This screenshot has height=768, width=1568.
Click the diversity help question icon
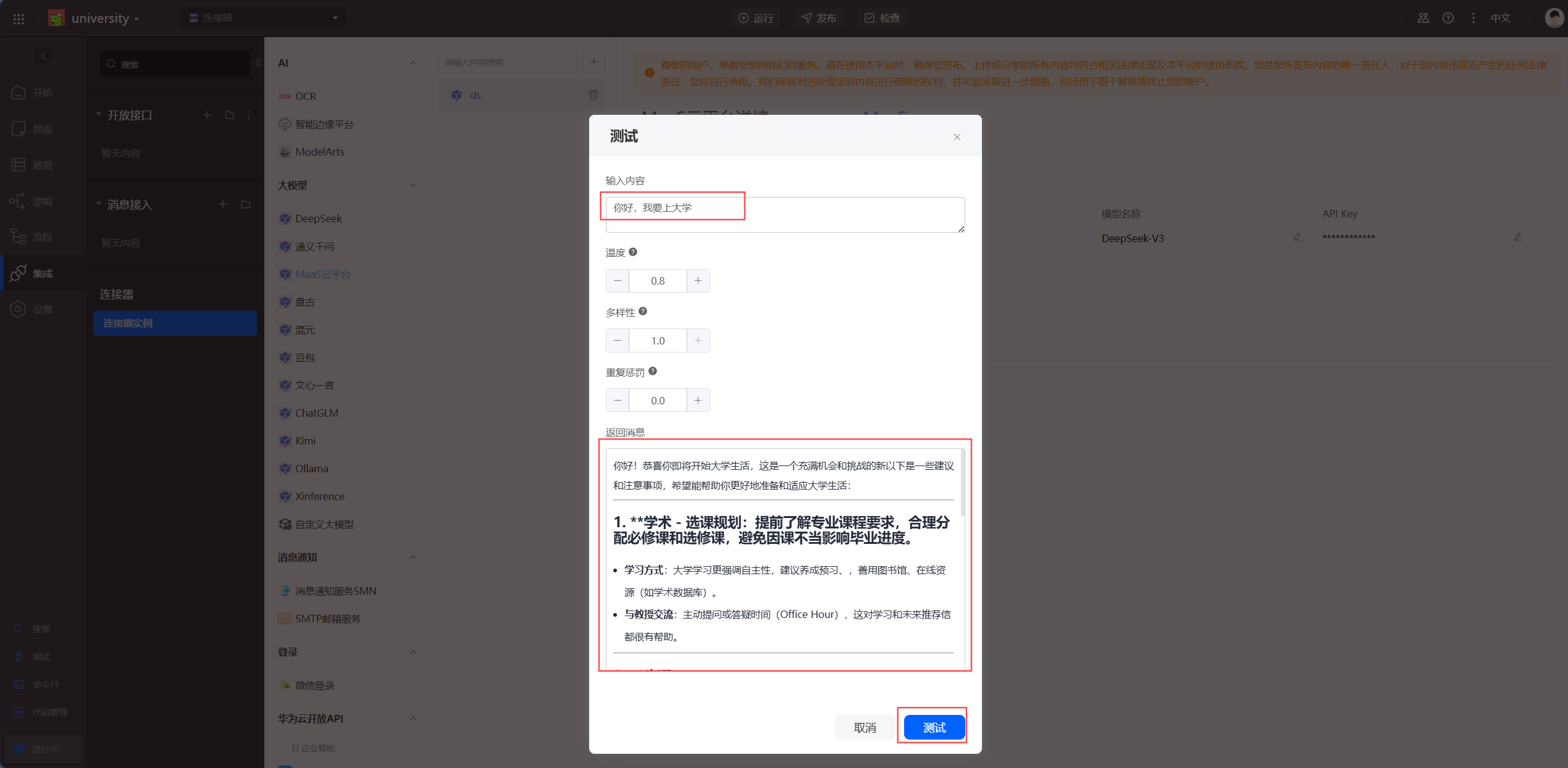pos(643,312)
